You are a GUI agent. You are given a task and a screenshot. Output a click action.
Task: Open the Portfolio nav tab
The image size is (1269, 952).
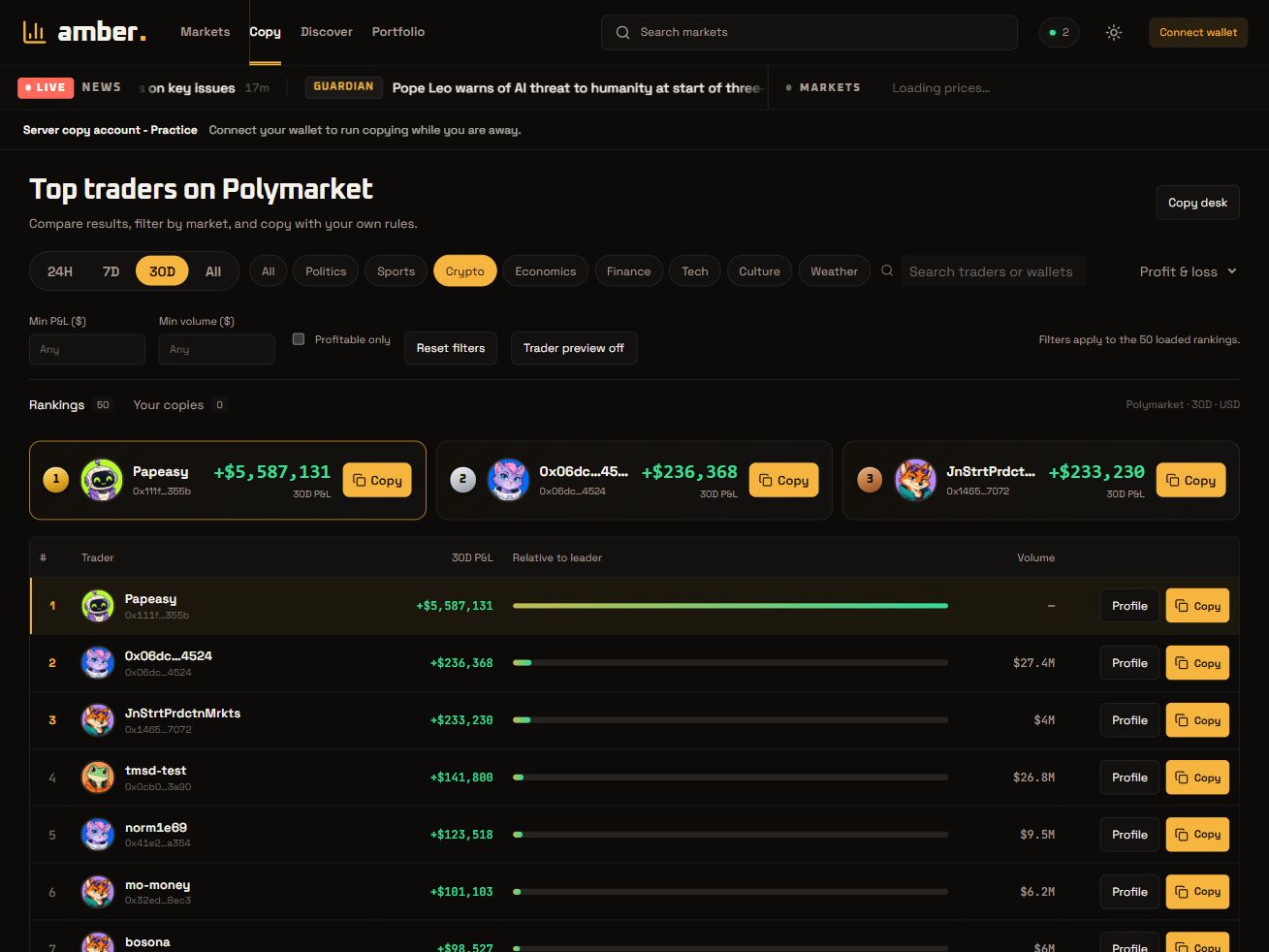pyautogui.click(x=398, y=32)
